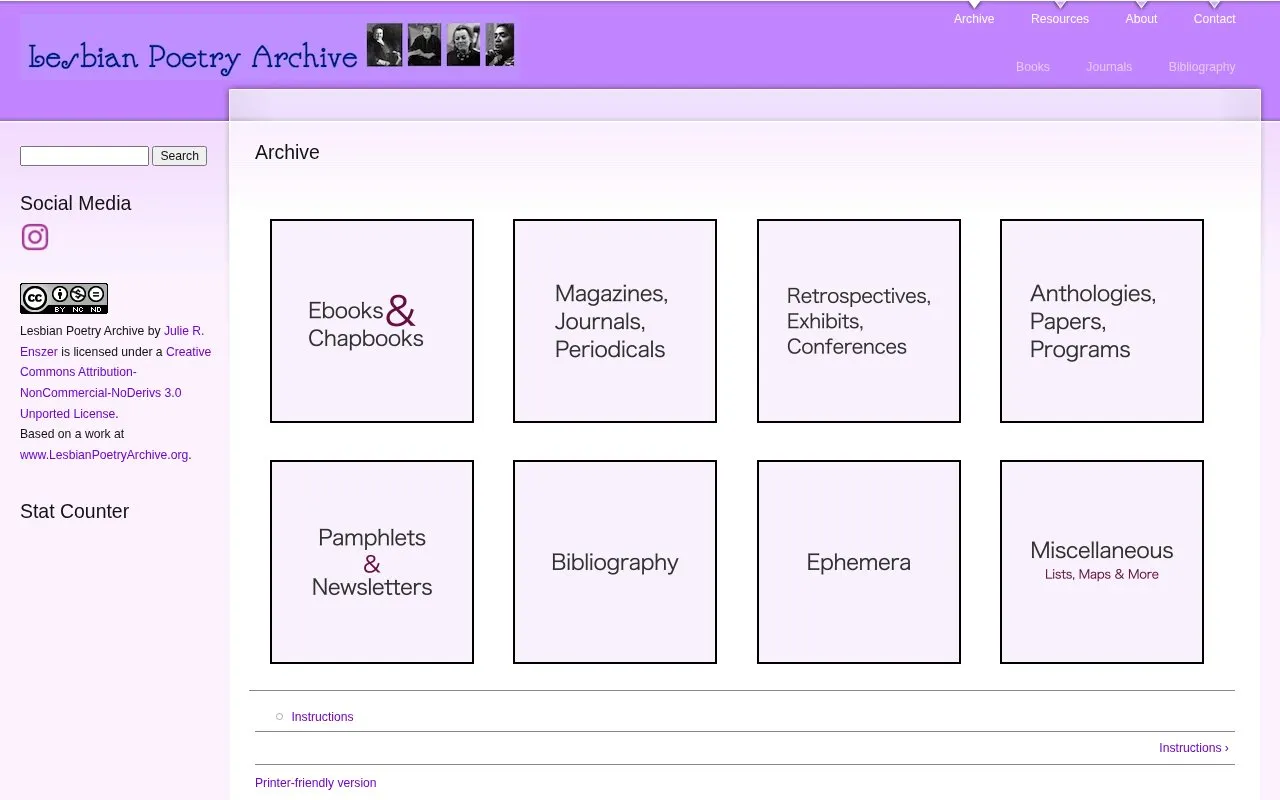Open the Miscellaneous Lists, Maps & More tile
The width and height of the screenshot is (1280, 800).
pos(1102,562)
